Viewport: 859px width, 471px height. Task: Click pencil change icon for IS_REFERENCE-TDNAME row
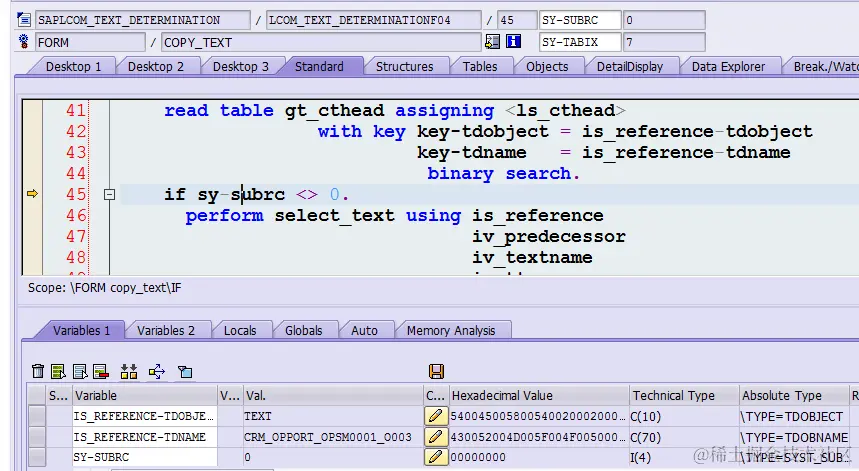click(x=436, y=437)
